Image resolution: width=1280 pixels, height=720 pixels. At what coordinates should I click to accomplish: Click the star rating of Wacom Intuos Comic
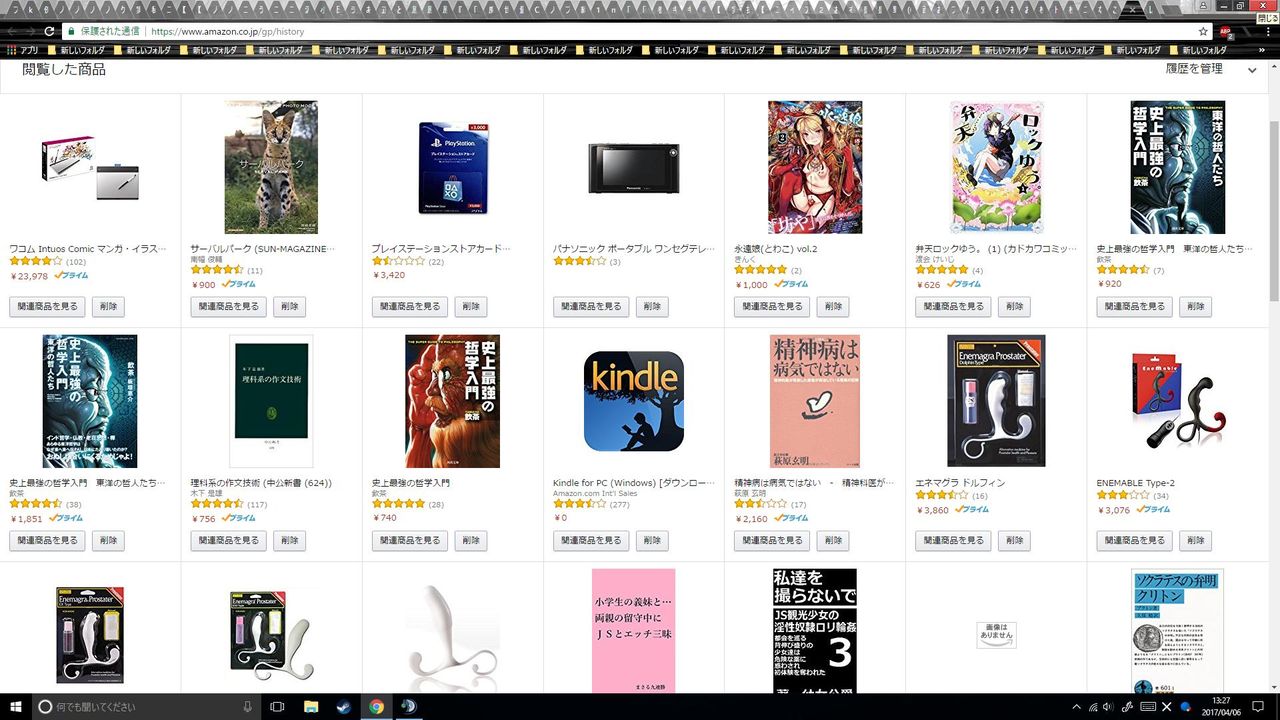click(x=35, y=262)
